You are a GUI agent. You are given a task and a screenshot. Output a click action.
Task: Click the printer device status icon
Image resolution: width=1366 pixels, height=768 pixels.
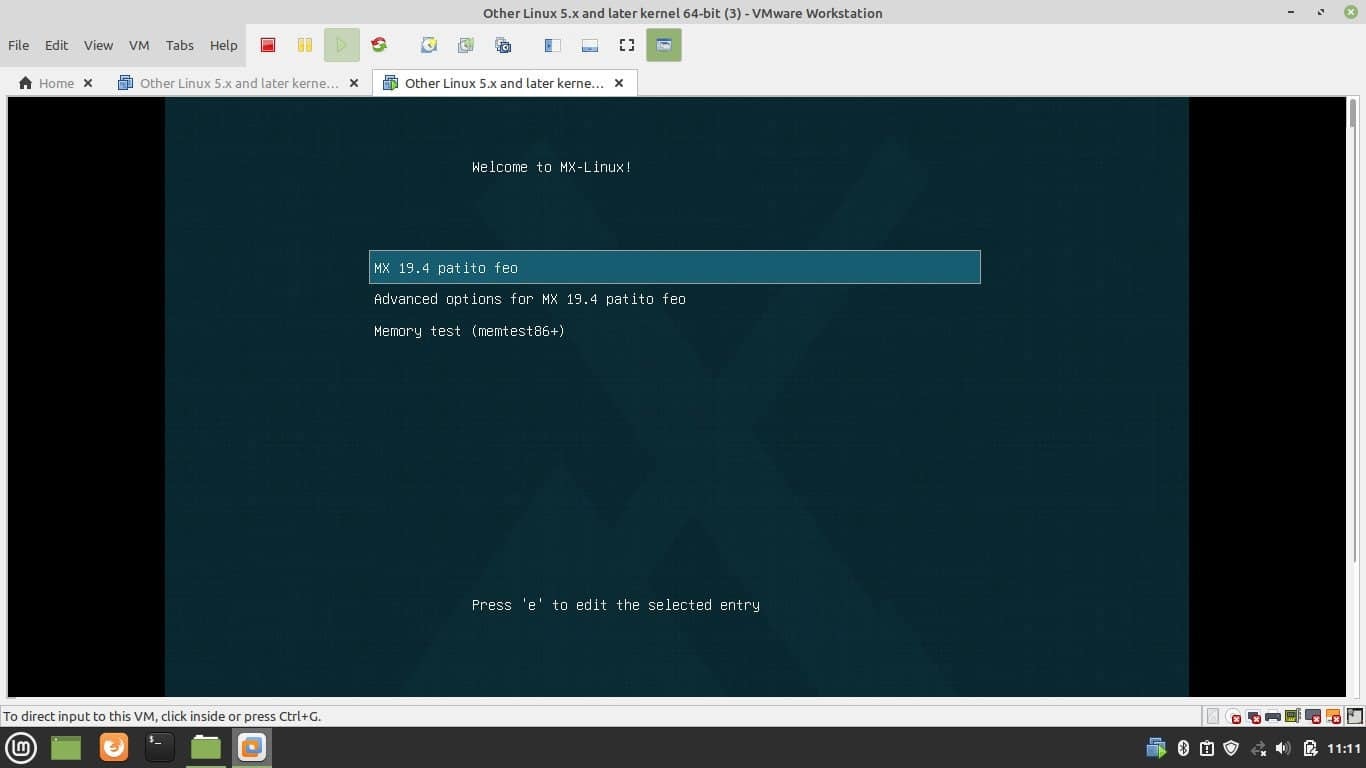coord(1273,716)
